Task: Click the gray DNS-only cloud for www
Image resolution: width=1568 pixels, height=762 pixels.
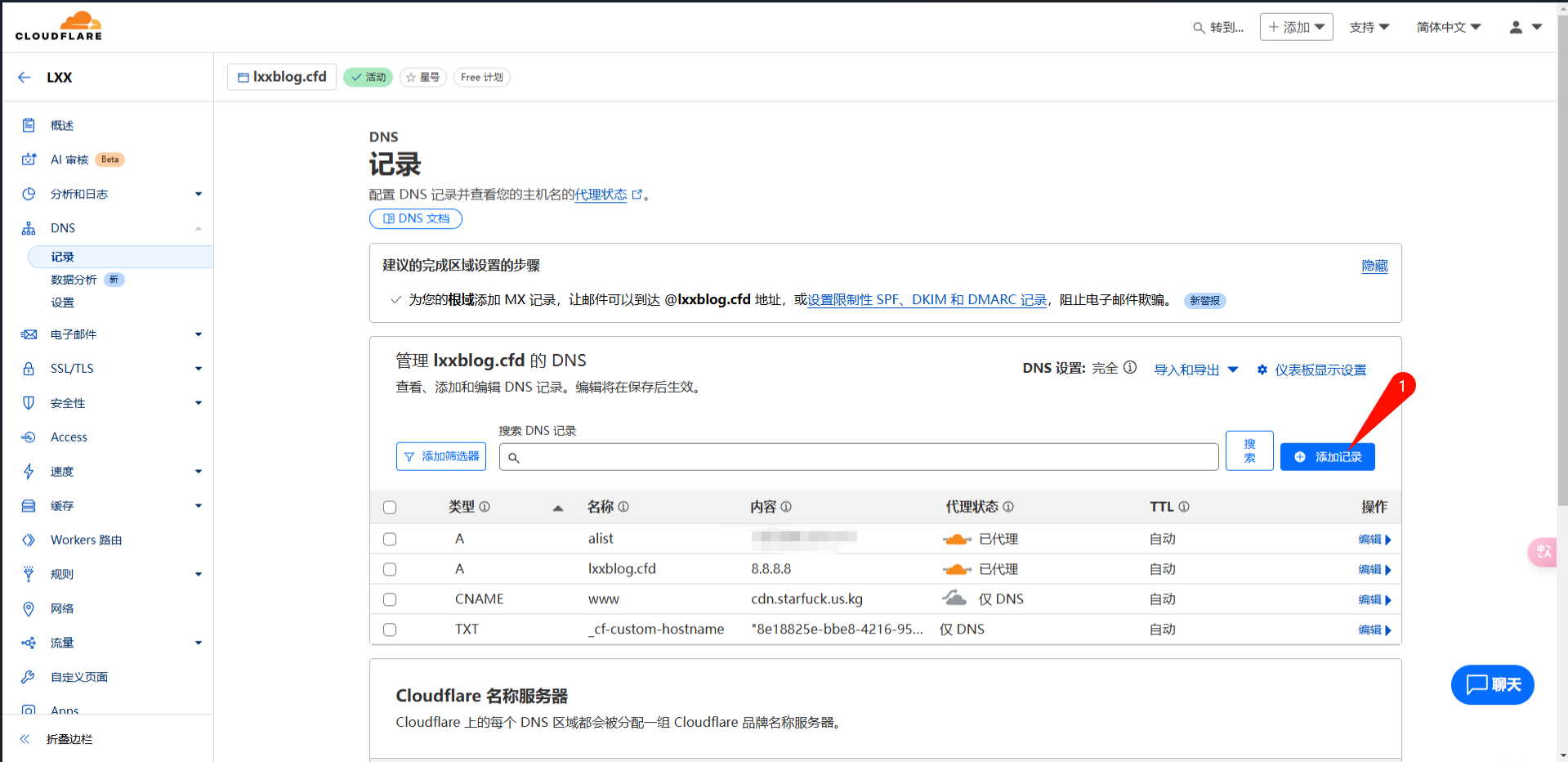Action: (x=954, y=598)
